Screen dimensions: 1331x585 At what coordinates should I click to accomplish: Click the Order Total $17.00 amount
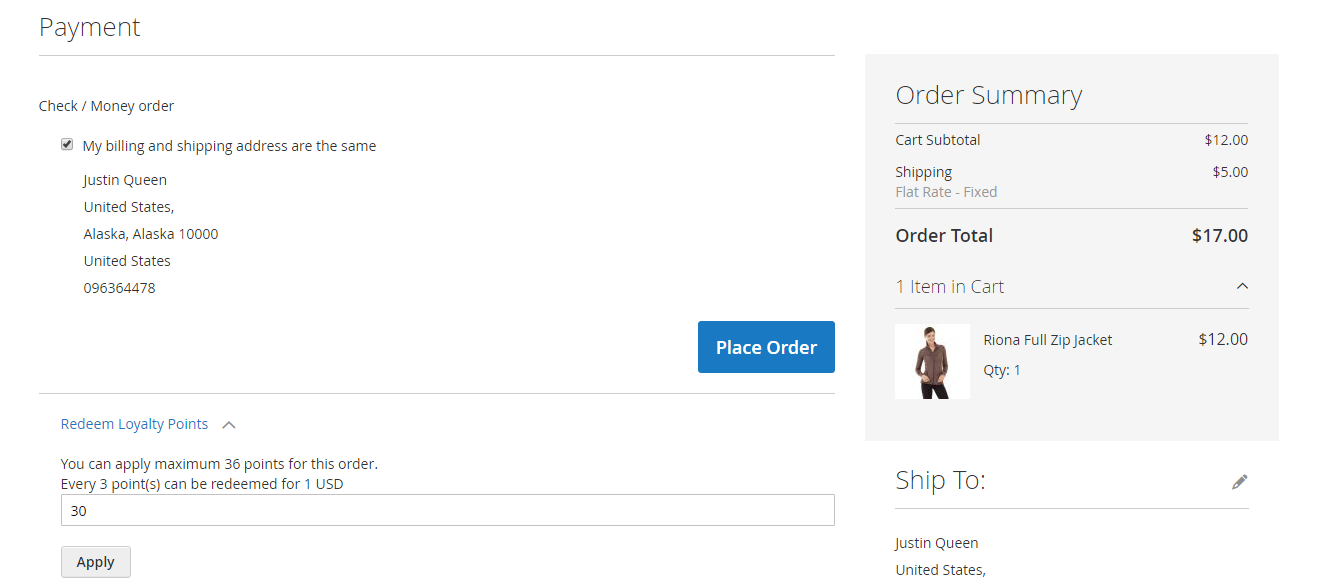[1219, 236]
